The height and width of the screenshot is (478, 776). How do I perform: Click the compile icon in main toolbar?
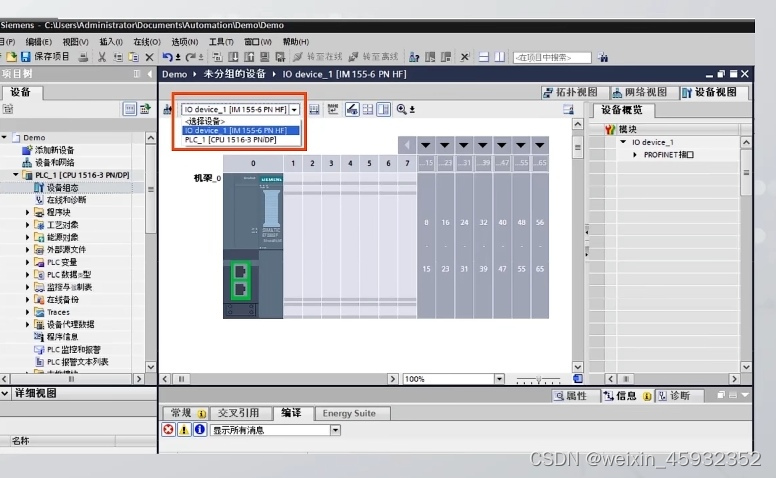(217, 57)
